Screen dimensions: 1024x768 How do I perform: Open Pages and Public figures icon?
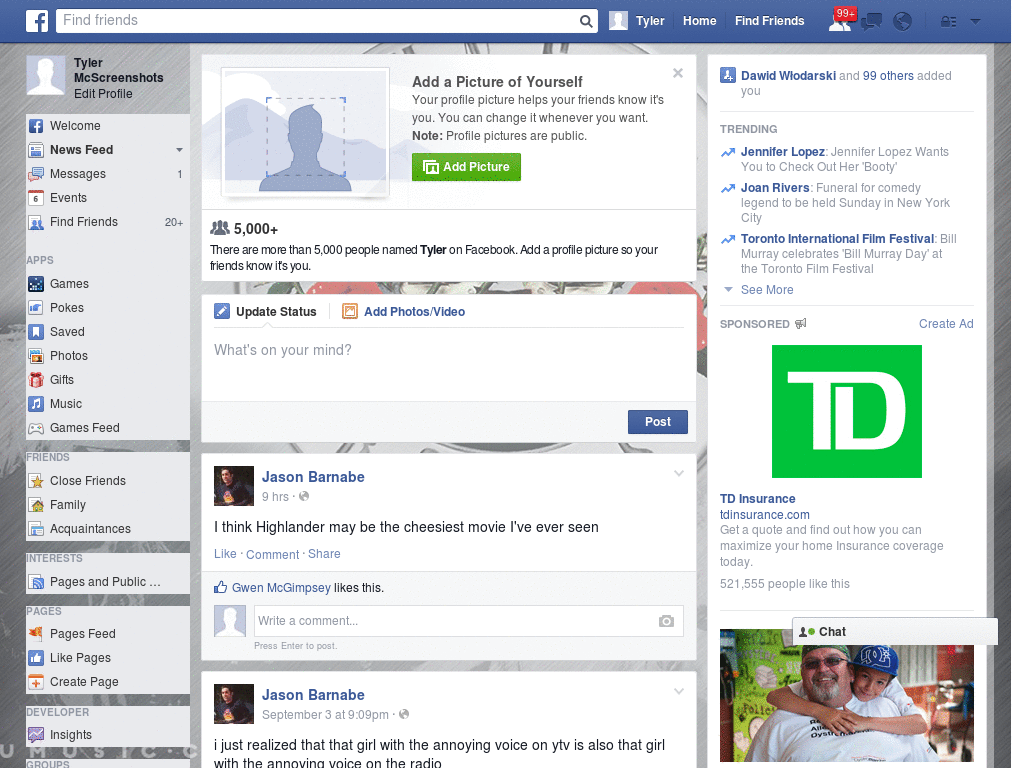tap(36, 582)
